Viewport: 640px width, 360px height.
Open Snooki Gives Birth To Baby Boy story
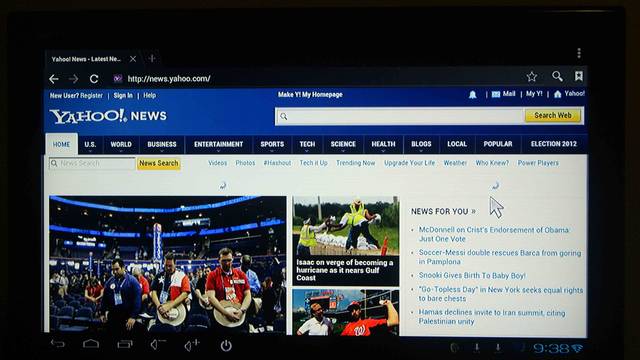point(472,276)
